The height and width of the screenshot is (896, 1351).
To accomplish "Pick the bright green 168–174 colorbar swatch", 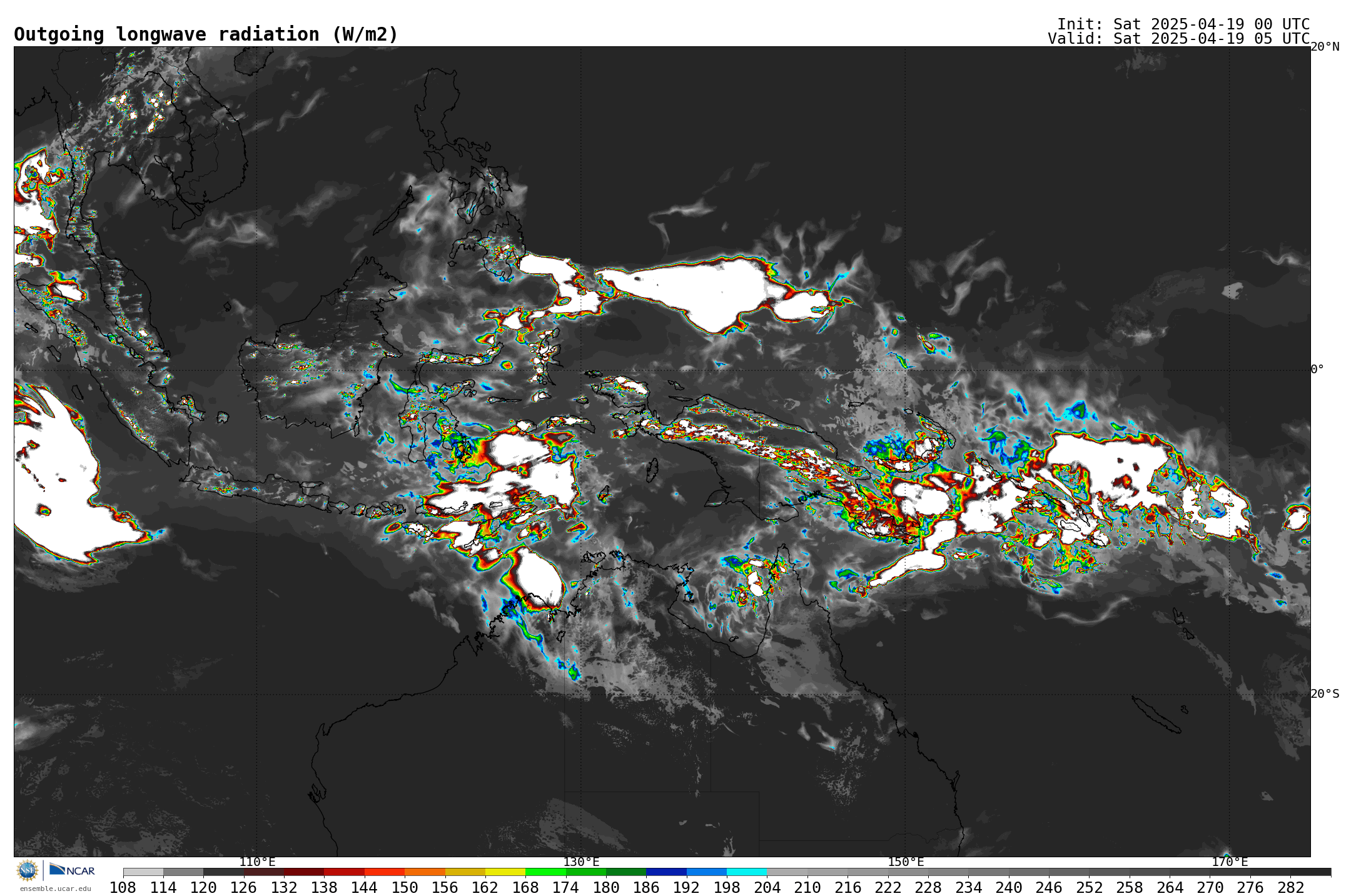I will click(545, 872).
